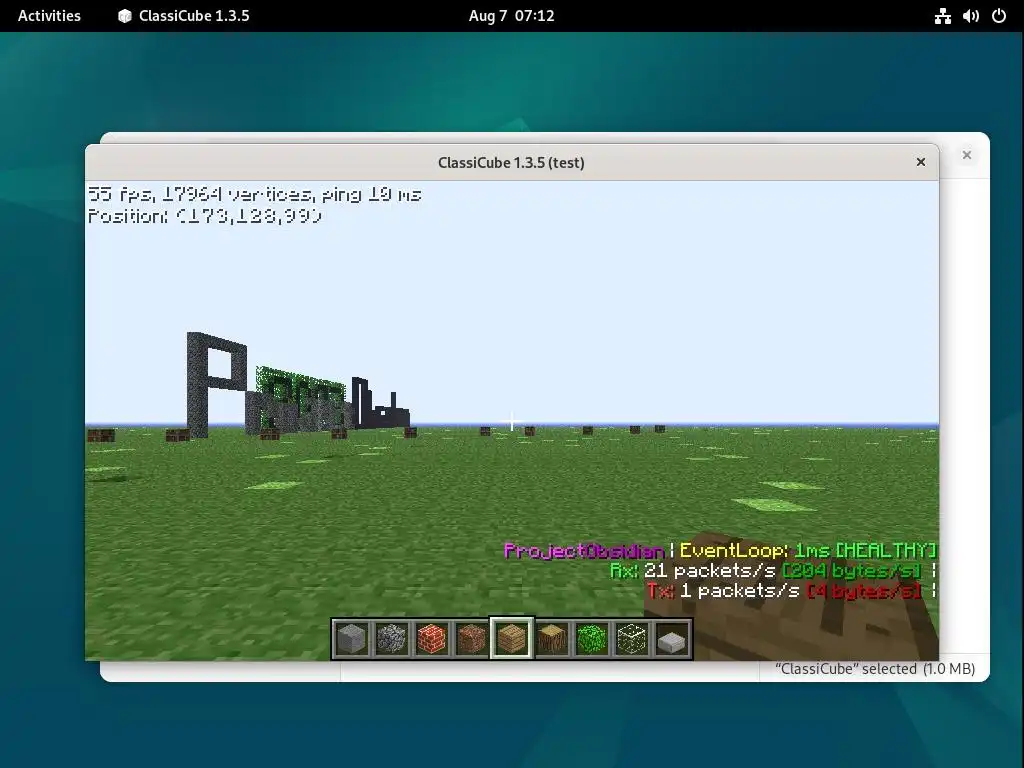Open the Activities overview
The height and width of the screenshot is (768, 1024).
tap(49, 16)
